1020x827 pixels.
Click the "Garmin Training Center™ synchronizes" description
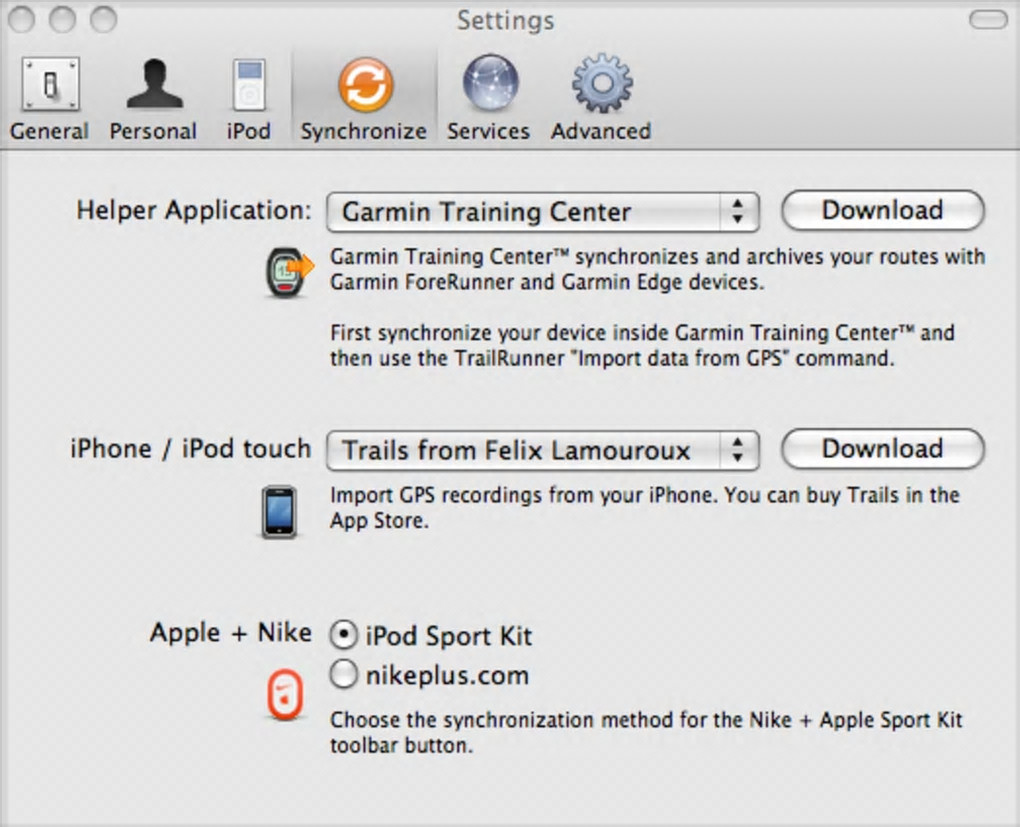click(658, 269)
